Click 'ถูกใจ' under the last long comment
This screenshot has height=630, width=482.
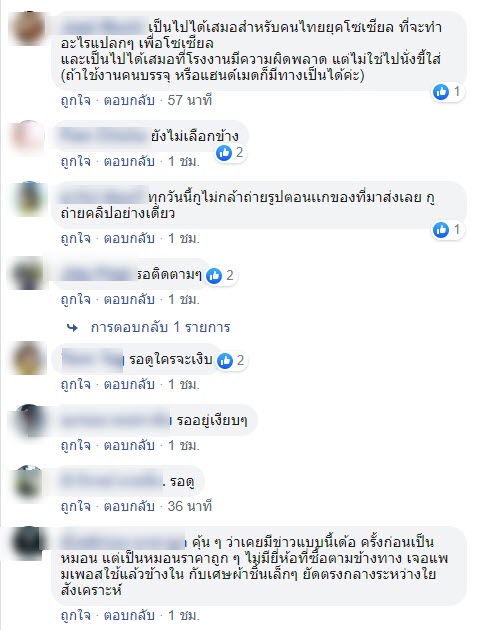(x=76, y=616)
